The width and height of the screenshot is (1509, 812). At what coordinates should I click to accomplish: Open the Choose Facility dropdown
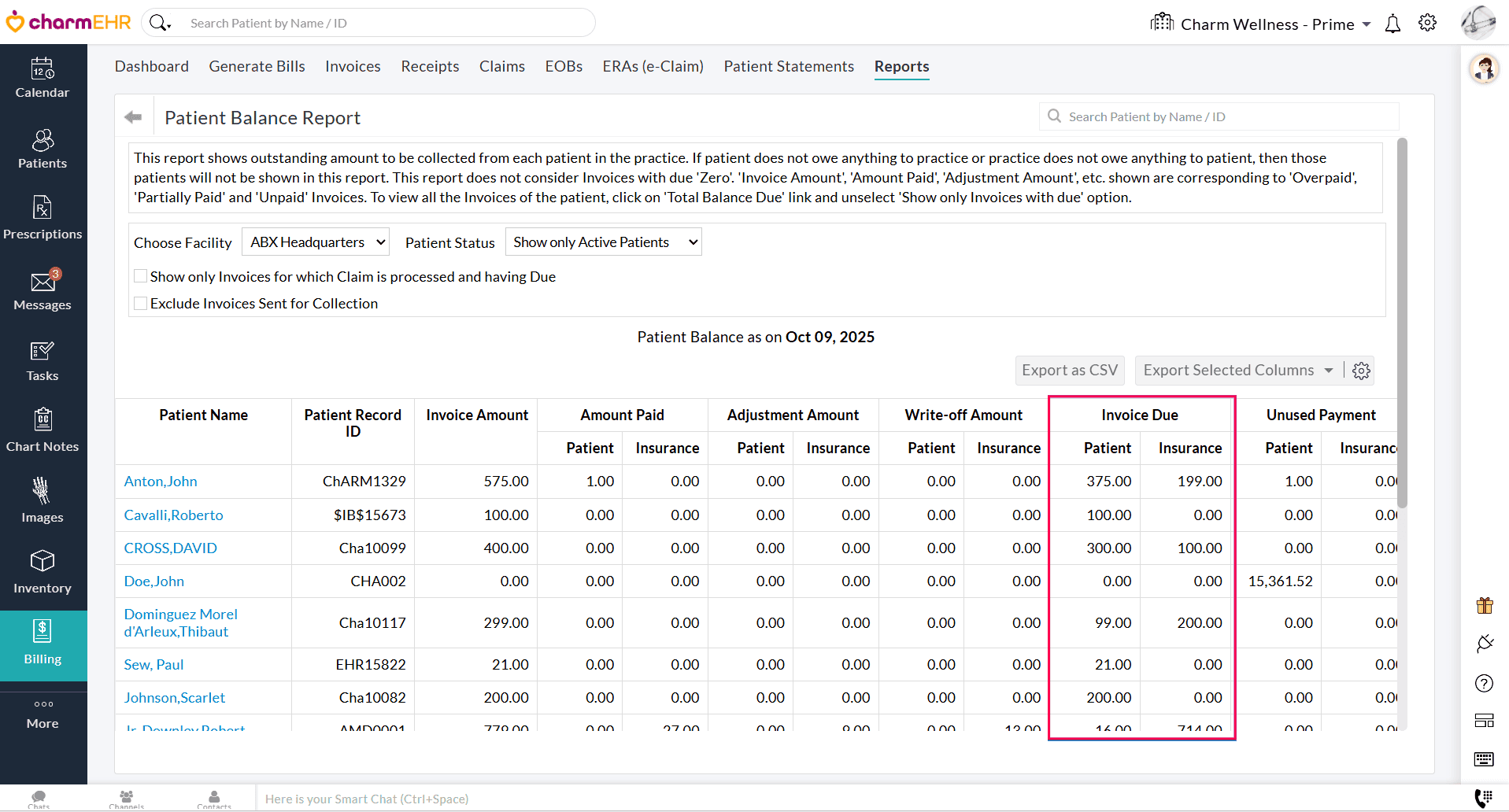[315, 242]
